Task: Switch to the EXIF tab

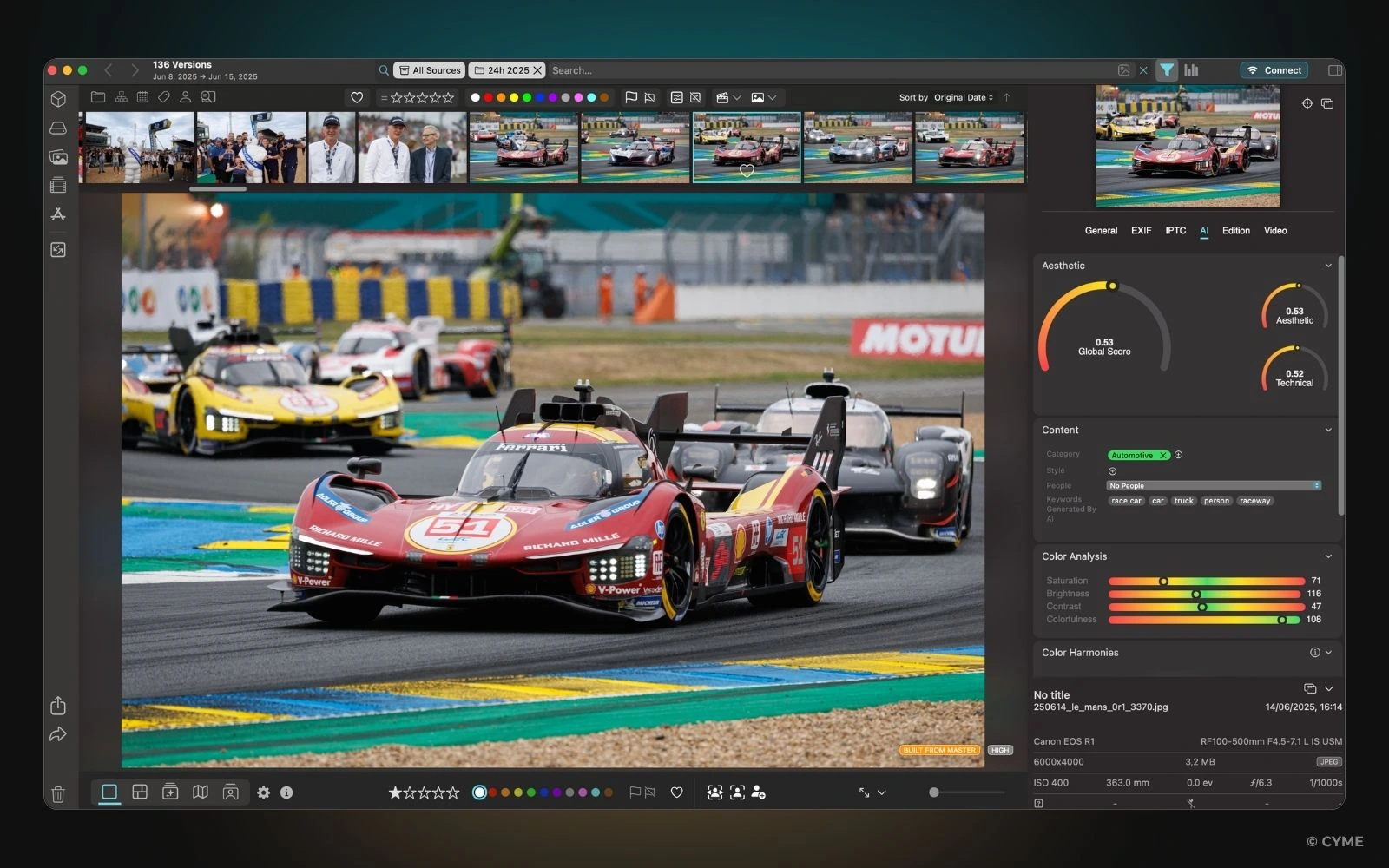Action: (1141, 231)
